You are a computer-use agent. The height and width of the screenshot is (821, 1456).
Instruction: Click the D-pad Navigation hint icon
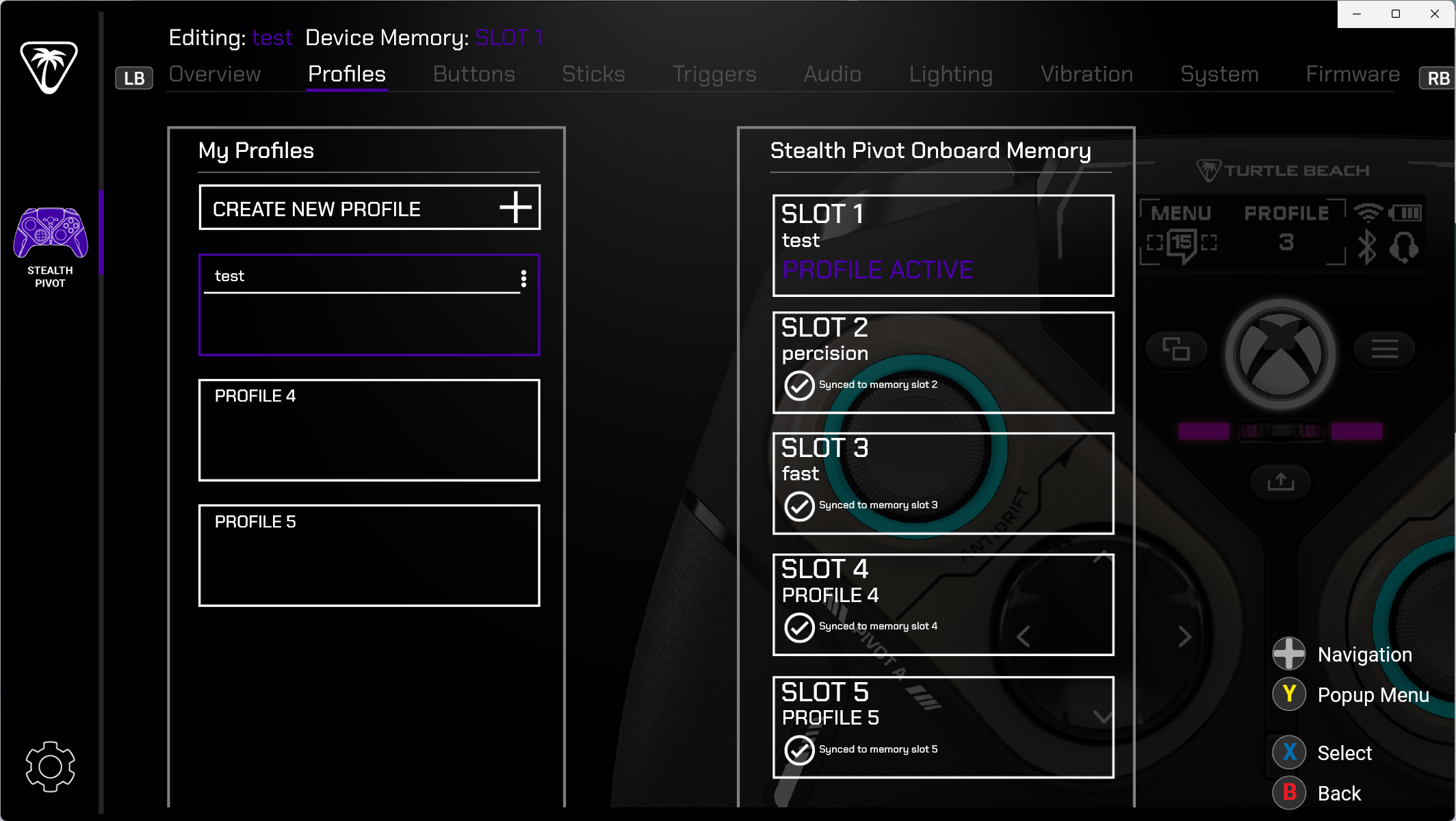coord(1289,653)
